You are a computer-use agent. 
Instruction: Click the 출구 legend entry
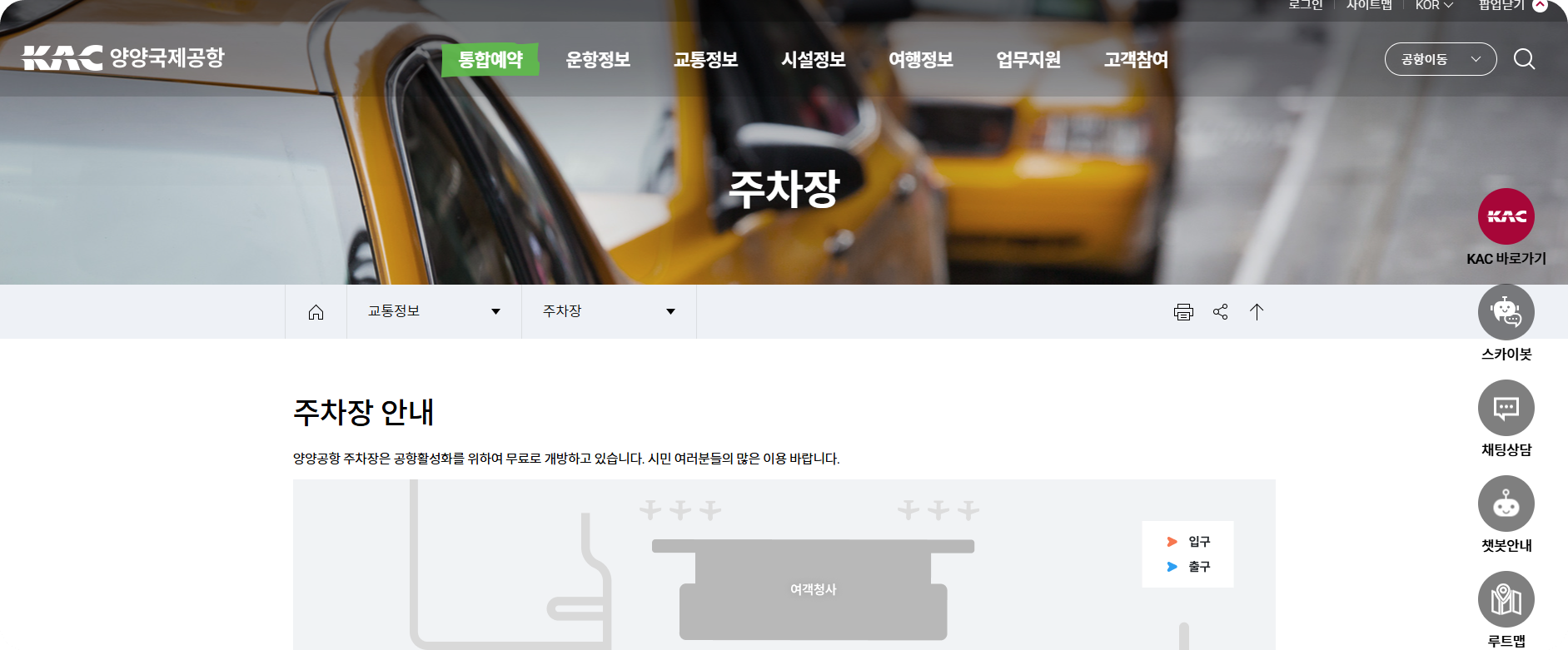1189,567
